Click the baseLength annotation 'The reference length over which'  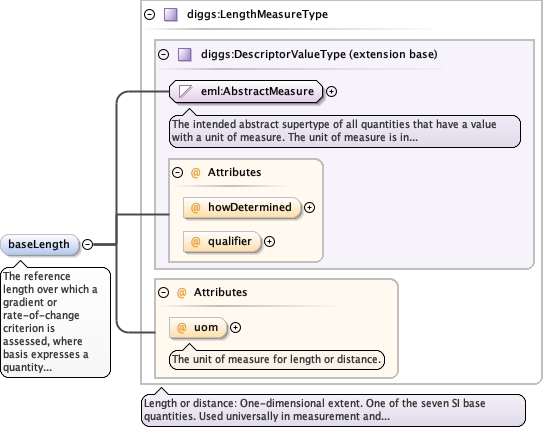[x=56, y=322]
